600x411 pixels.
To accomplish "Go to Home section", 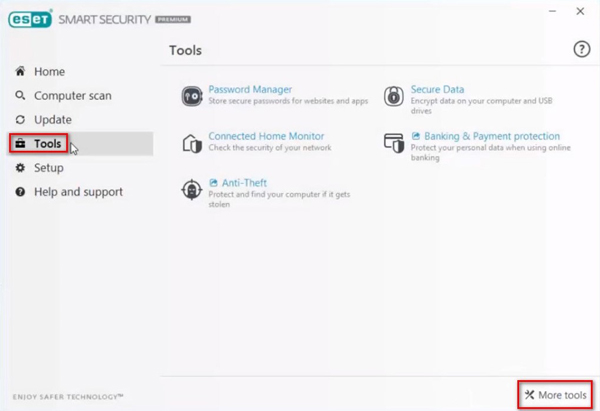I will (49, 72).
